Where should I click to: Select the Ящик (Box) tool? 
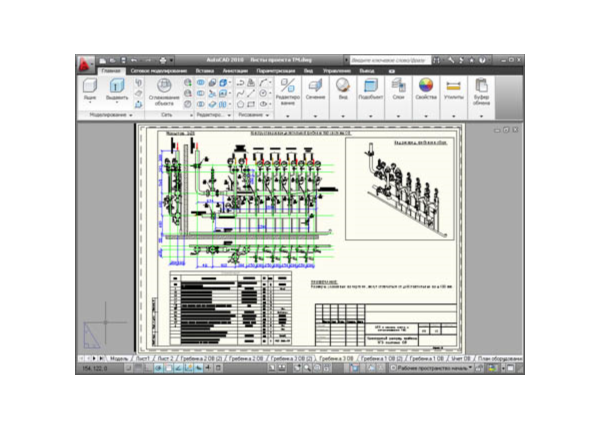(x=90, y=90)
